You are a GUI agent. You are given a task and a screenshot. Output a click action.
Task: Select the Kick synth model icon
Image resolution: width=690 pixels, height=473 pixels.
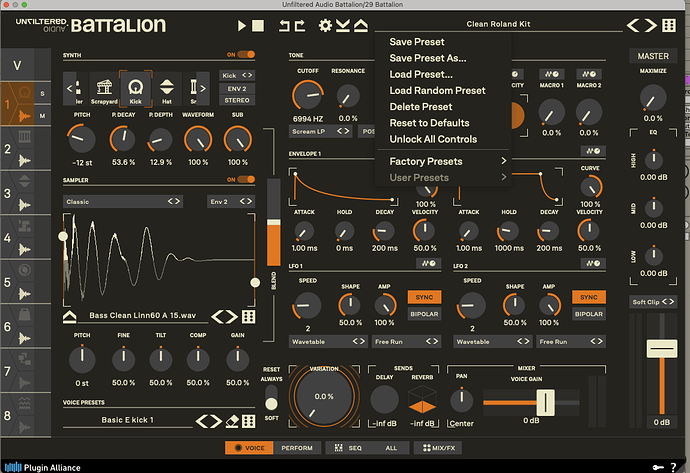136,90
